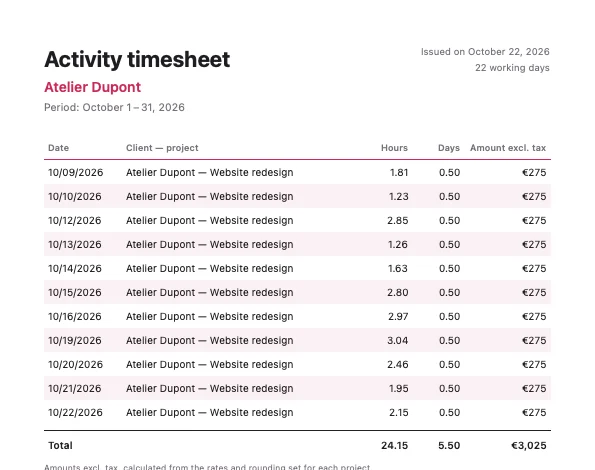This screenshot has height=470, width=595.
Task: Click the 'Hours' column header
Action: pyautogui.click(x=394, y=148)
